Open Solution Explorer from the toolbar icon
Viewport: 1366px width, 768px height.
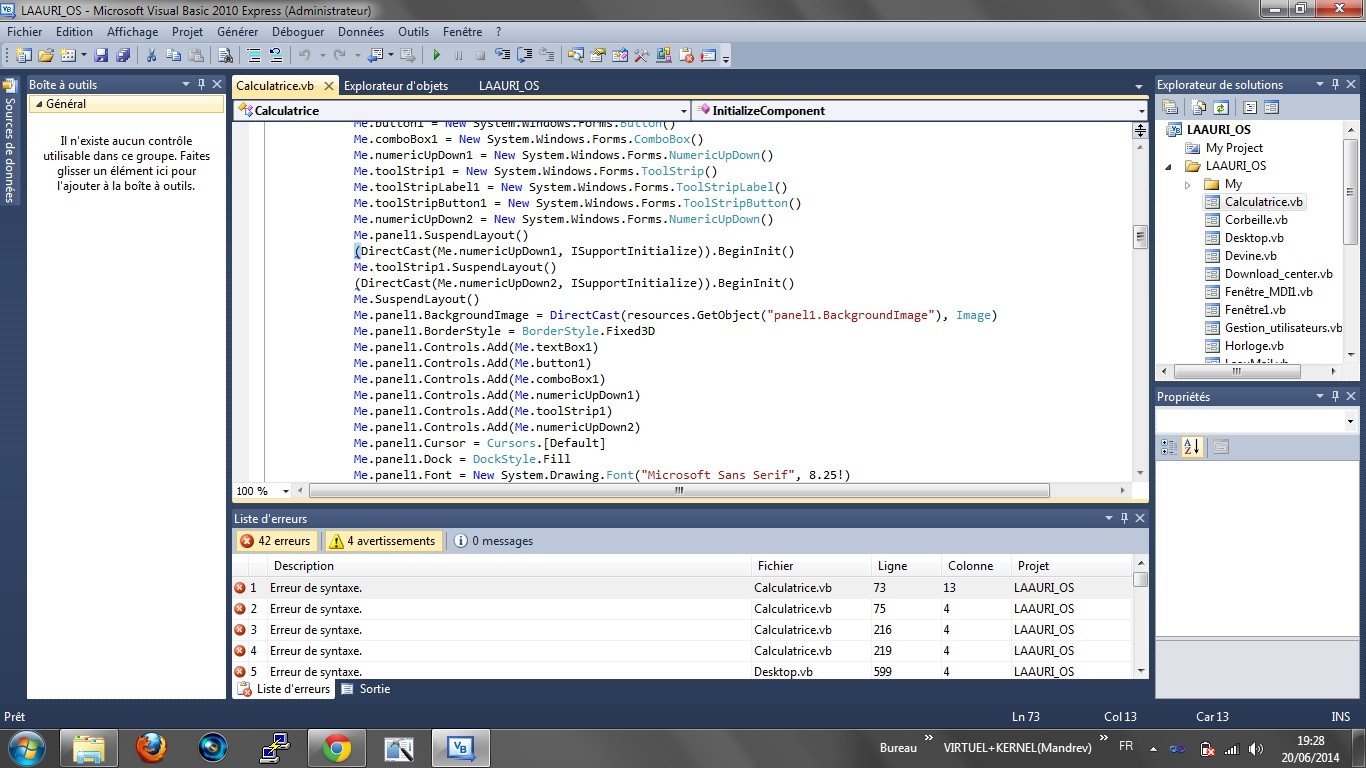[x=575, y=55]
